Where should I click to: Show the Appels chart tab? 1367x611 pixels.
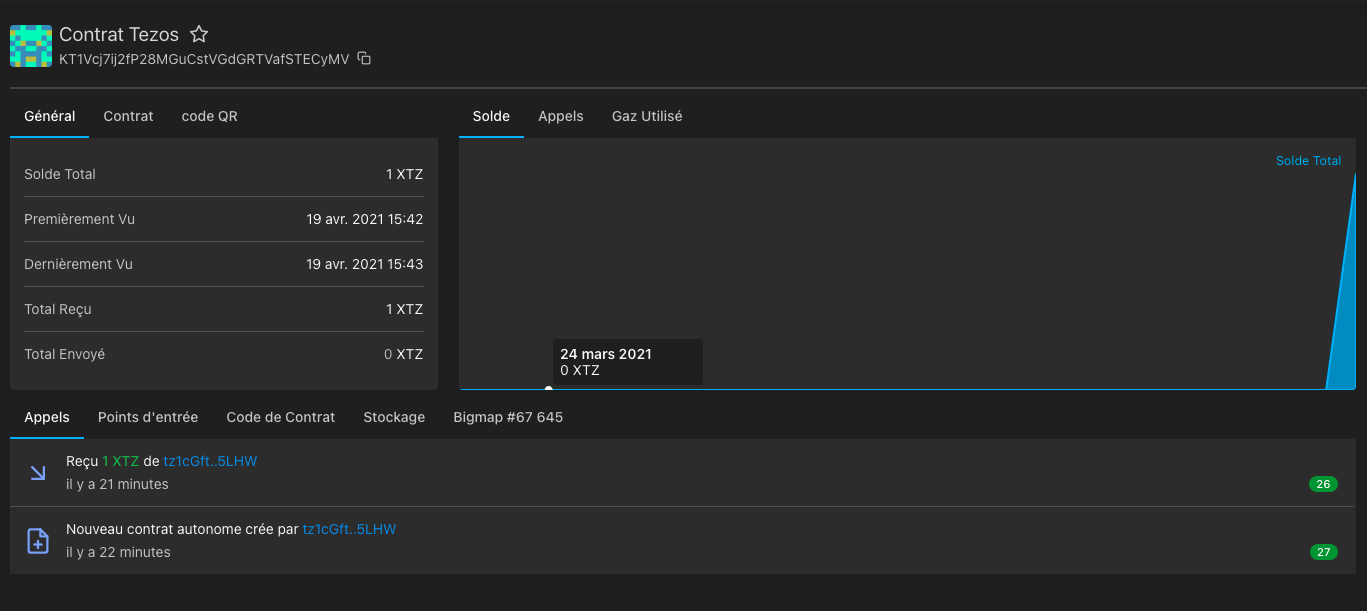[x=560, y=116]
